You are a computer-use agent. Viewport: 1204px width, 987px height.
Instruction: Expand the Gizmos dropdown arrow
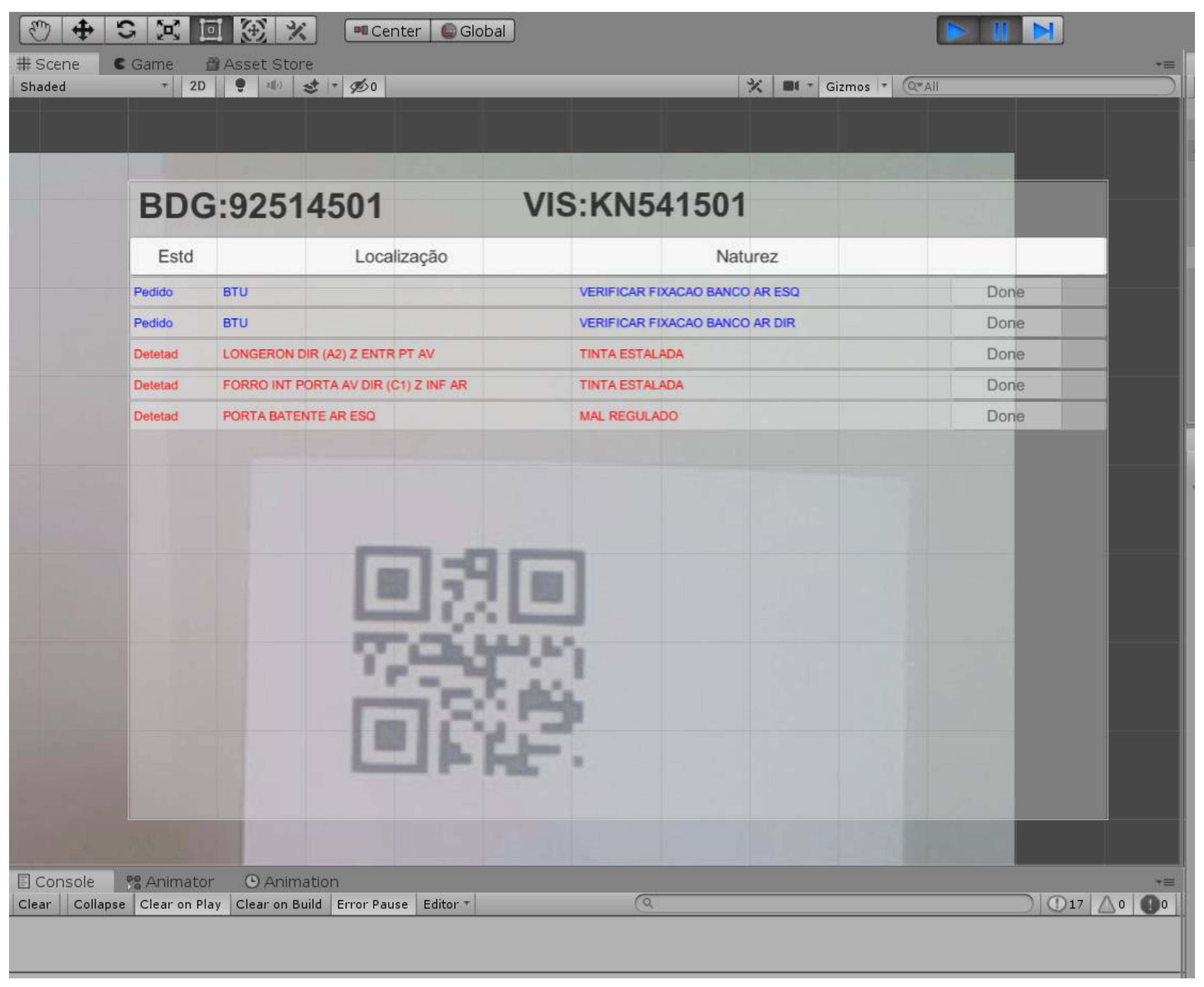click(x=885, y=87)
